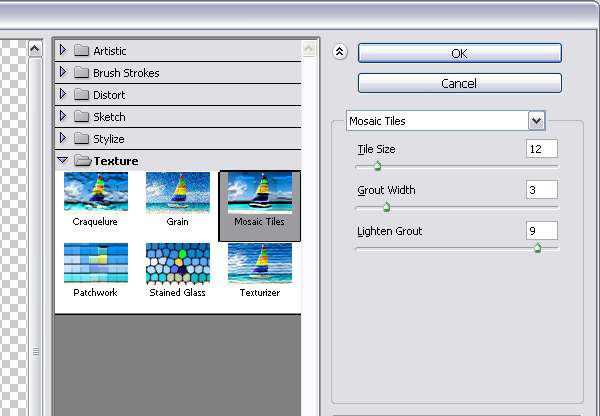Click the Grout Width value field
The image size is (600, 416).
pyautogui.click(x=541, y=190)
